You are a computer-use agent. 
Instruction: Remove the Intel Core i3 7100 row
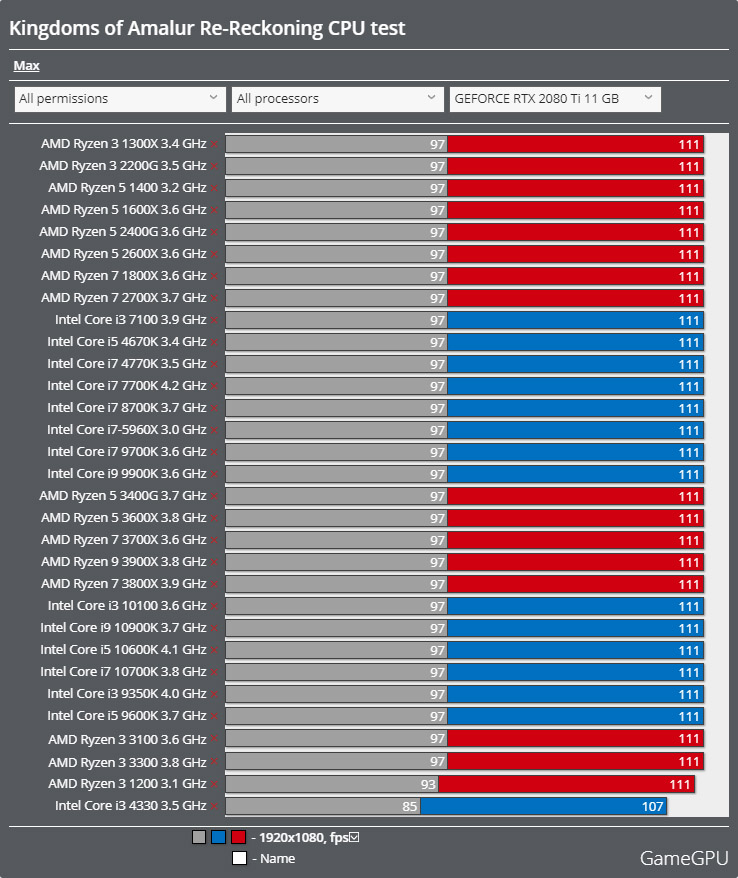pyautogui.click(x=214, y=320)
